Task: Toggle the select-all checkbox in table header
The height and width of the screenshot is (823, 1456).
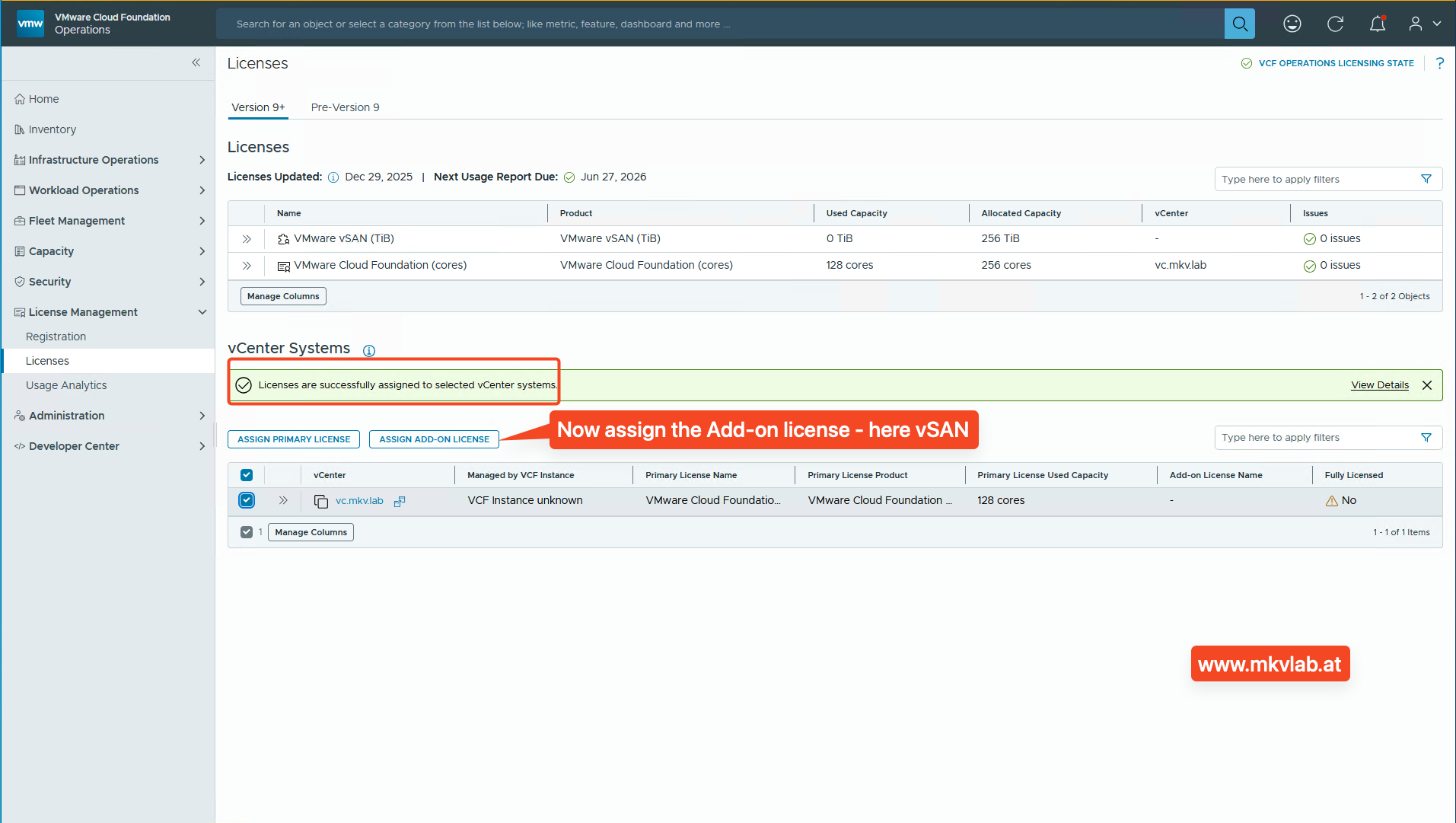Action: (x=246, y=474)
